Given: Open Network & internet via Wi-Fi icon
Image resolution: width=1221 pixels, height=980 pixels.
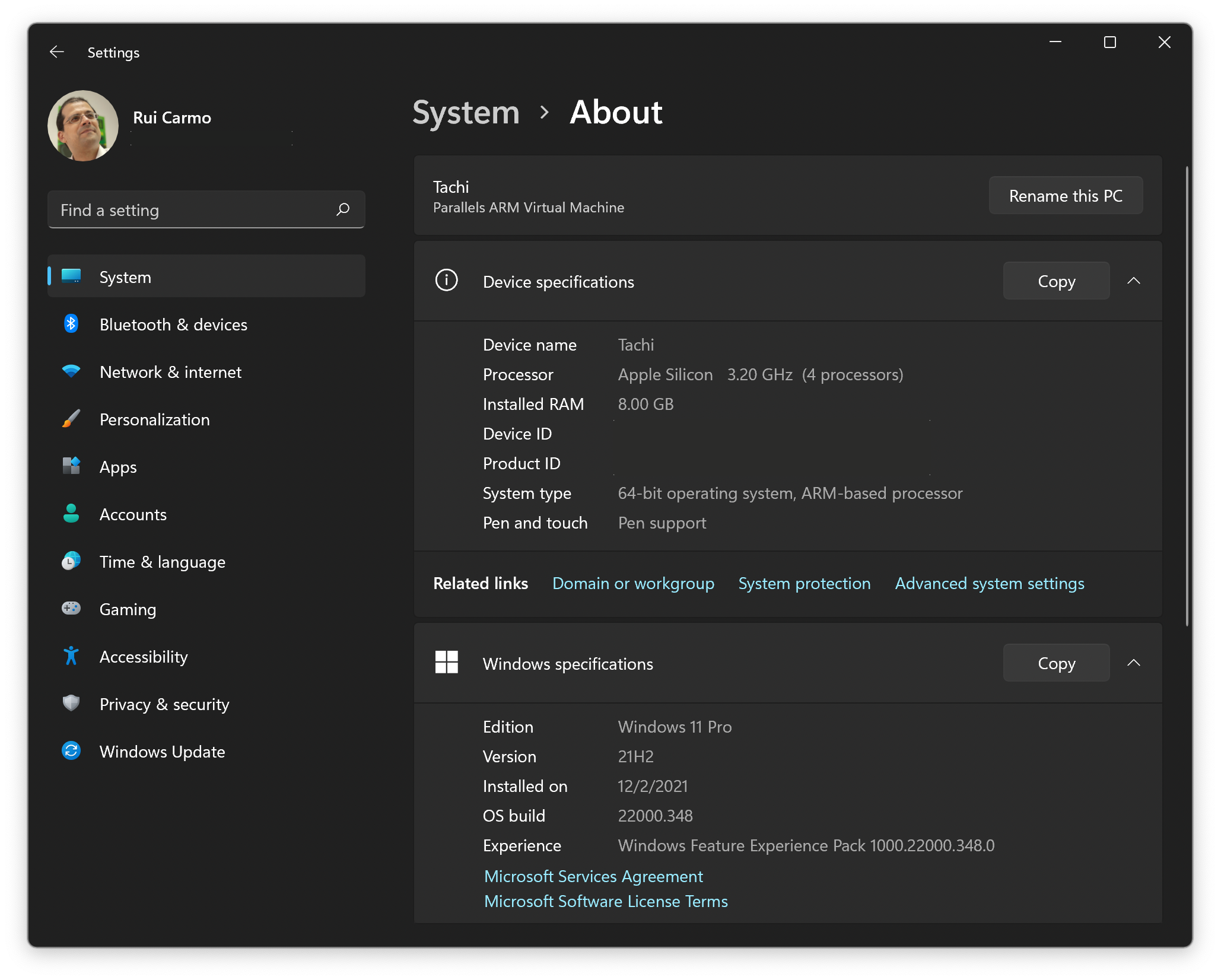Looking at the screenshot, I should (x=71, y=371).
